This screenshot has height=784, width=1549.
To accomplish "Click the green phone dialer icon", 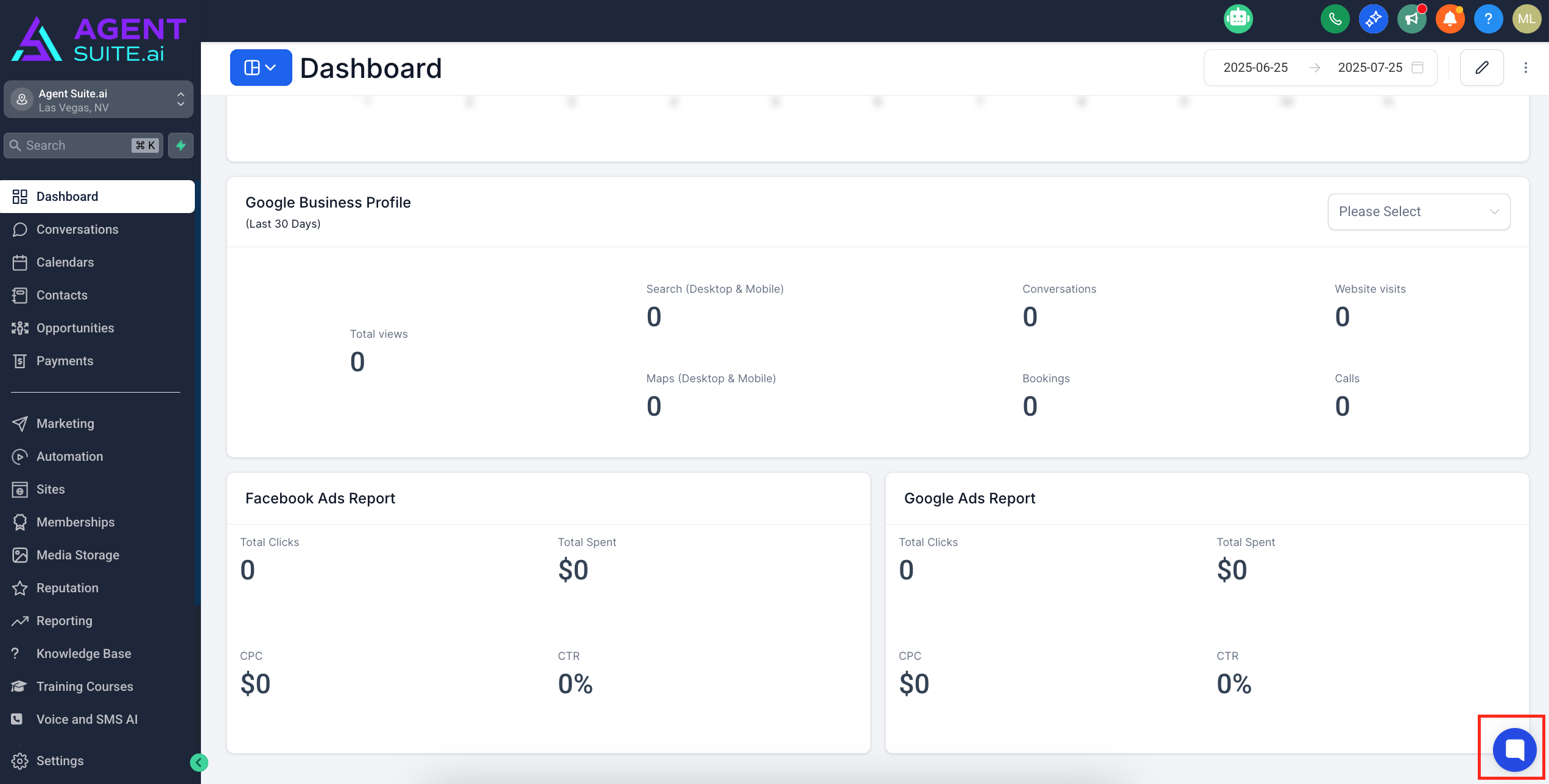I will coord(1335,19).
